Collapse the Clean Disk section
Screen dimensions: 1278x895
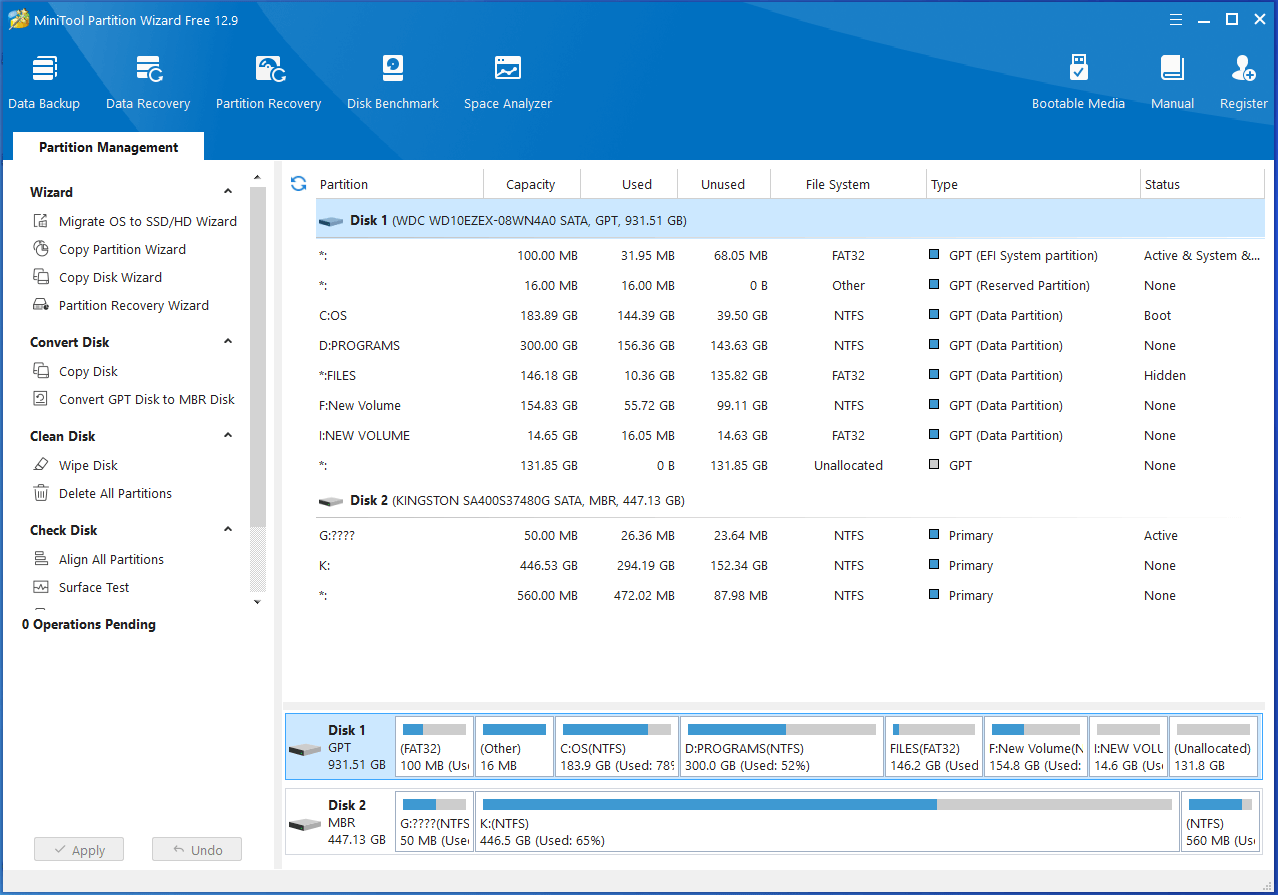click(x=228, y=436)
